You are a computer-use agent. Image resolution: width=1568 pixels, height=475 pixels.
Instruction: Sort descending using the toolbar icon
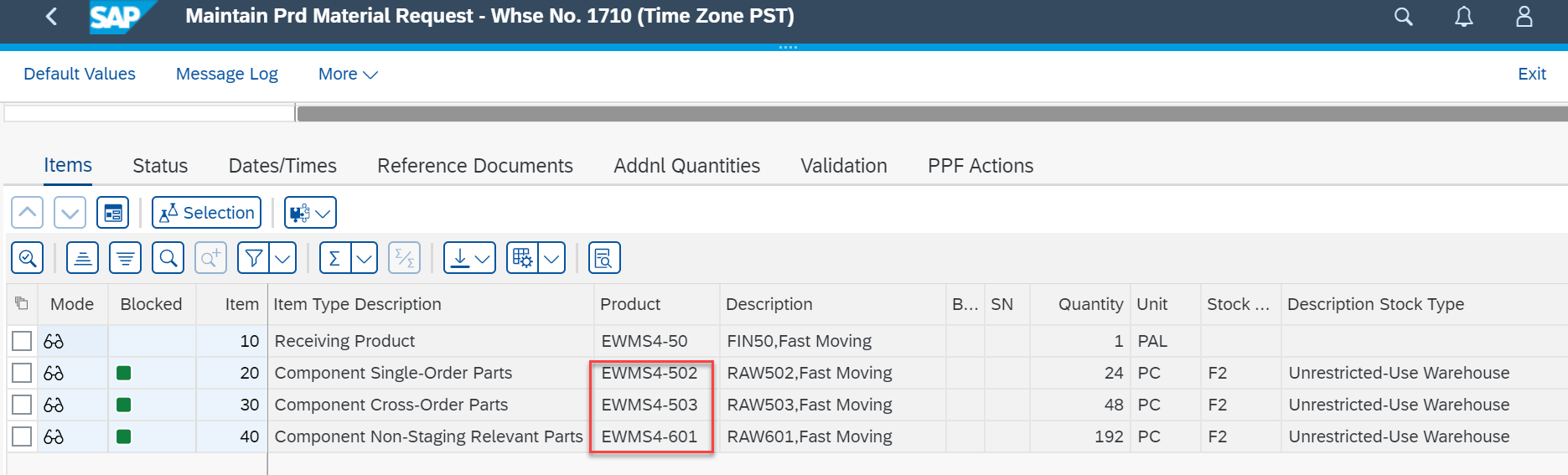pos(125,258)
